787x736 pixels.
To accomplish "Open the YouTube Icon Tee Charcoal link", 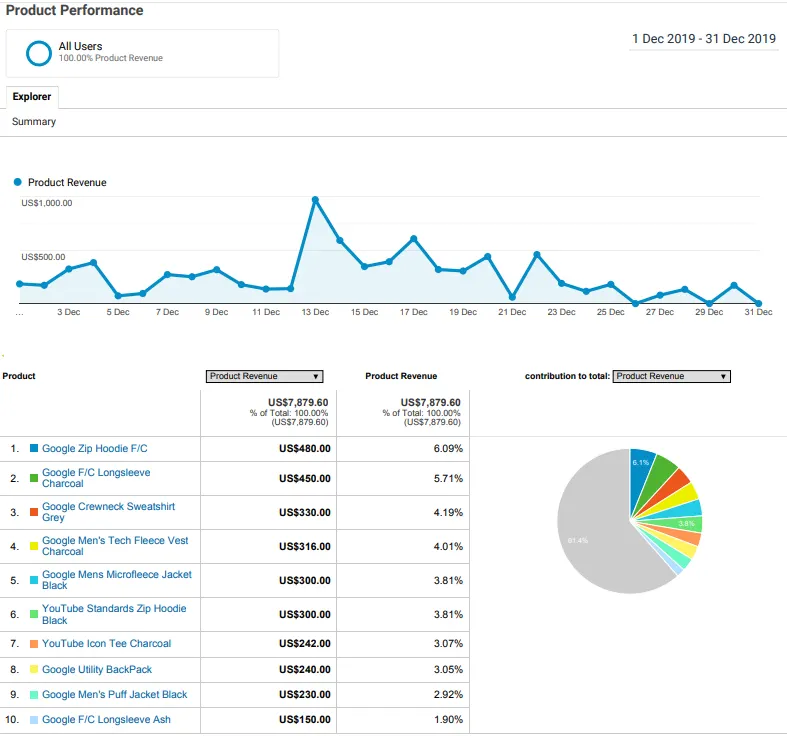I will [x=106, y=644].
